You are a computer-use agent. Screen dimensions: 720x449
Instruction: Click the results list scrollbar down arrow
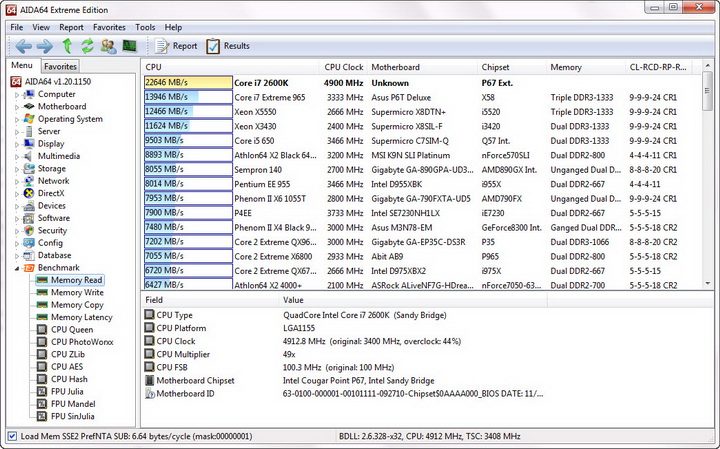click(x=708, y=284)
